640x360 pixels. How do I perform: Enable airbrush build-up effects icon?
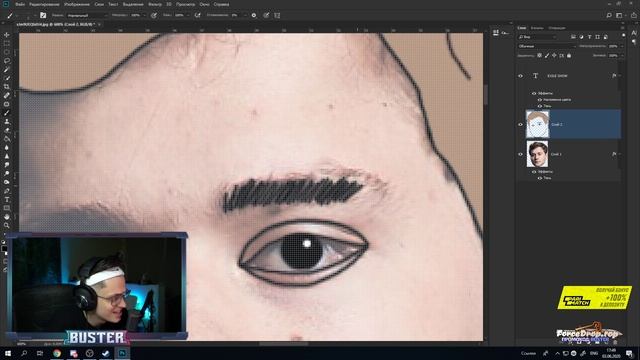(x=197, y=15)
